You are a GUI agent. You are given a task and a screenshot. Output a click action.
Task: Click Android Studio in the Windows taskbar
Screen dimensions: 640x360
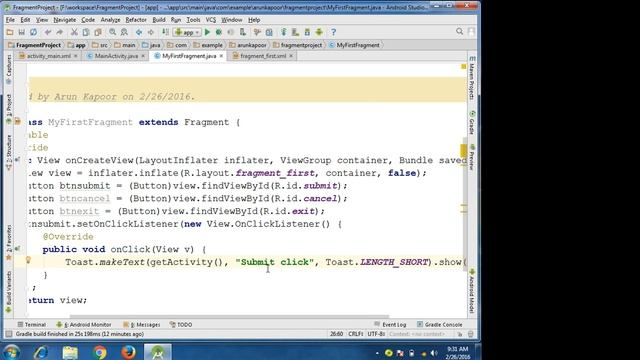coord(158,352)
